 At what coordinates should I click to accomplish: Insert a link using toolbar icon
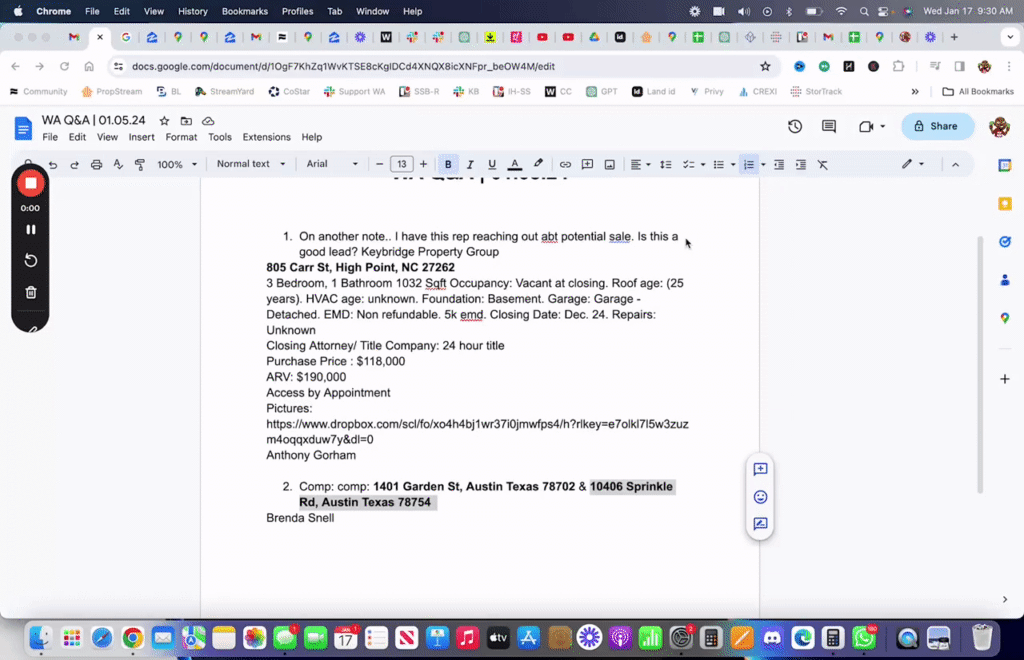coord(566,165)
